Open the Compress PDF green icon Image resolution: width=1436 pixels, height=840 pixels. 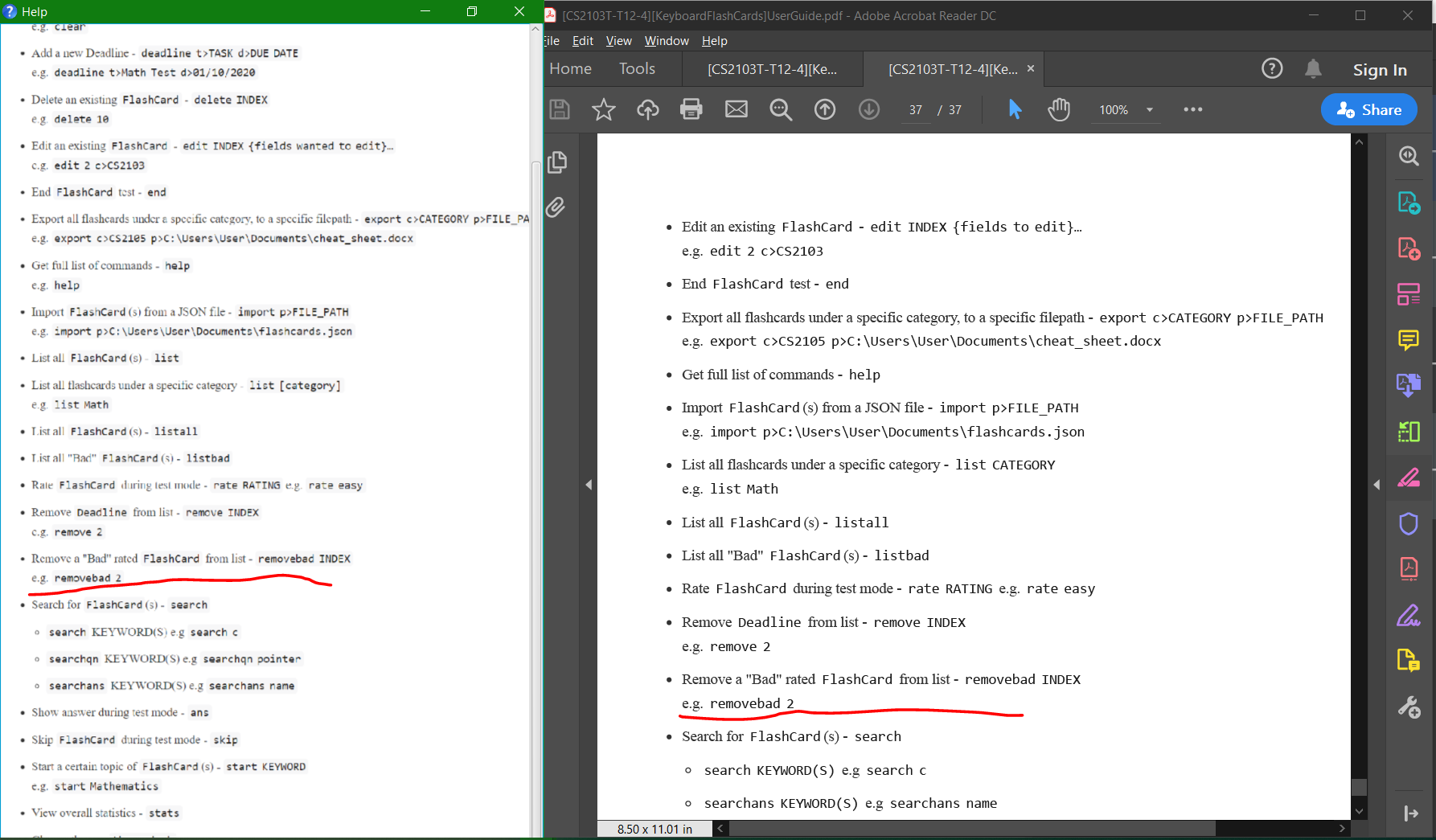1409,432
